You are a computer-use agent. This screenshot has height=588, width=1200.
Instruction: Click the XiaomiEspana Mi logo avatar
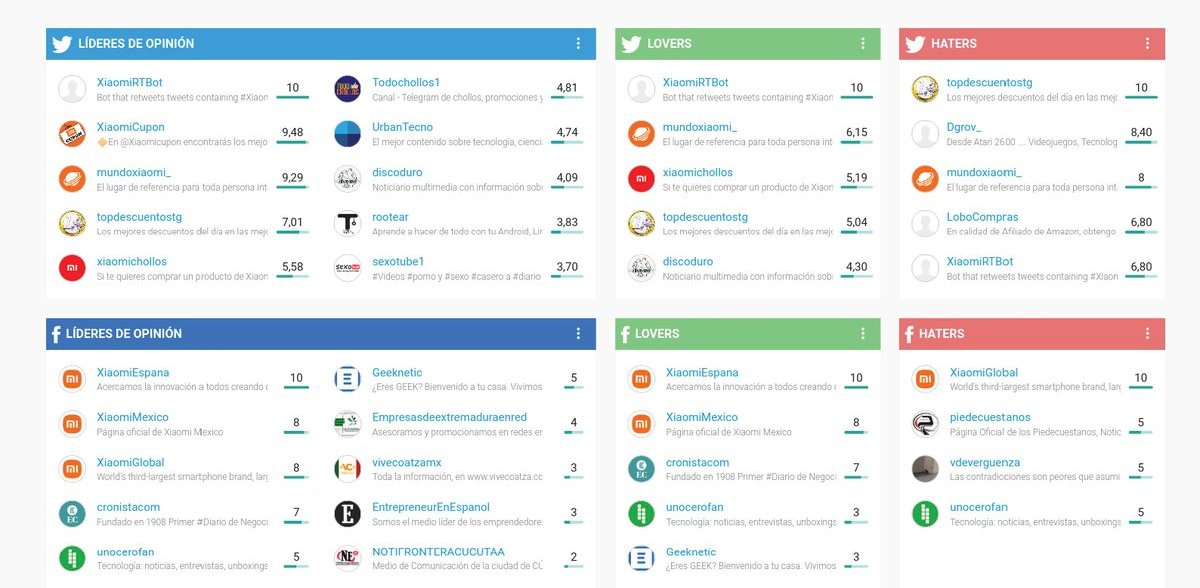pyautogui.click(x=72, y=379)
